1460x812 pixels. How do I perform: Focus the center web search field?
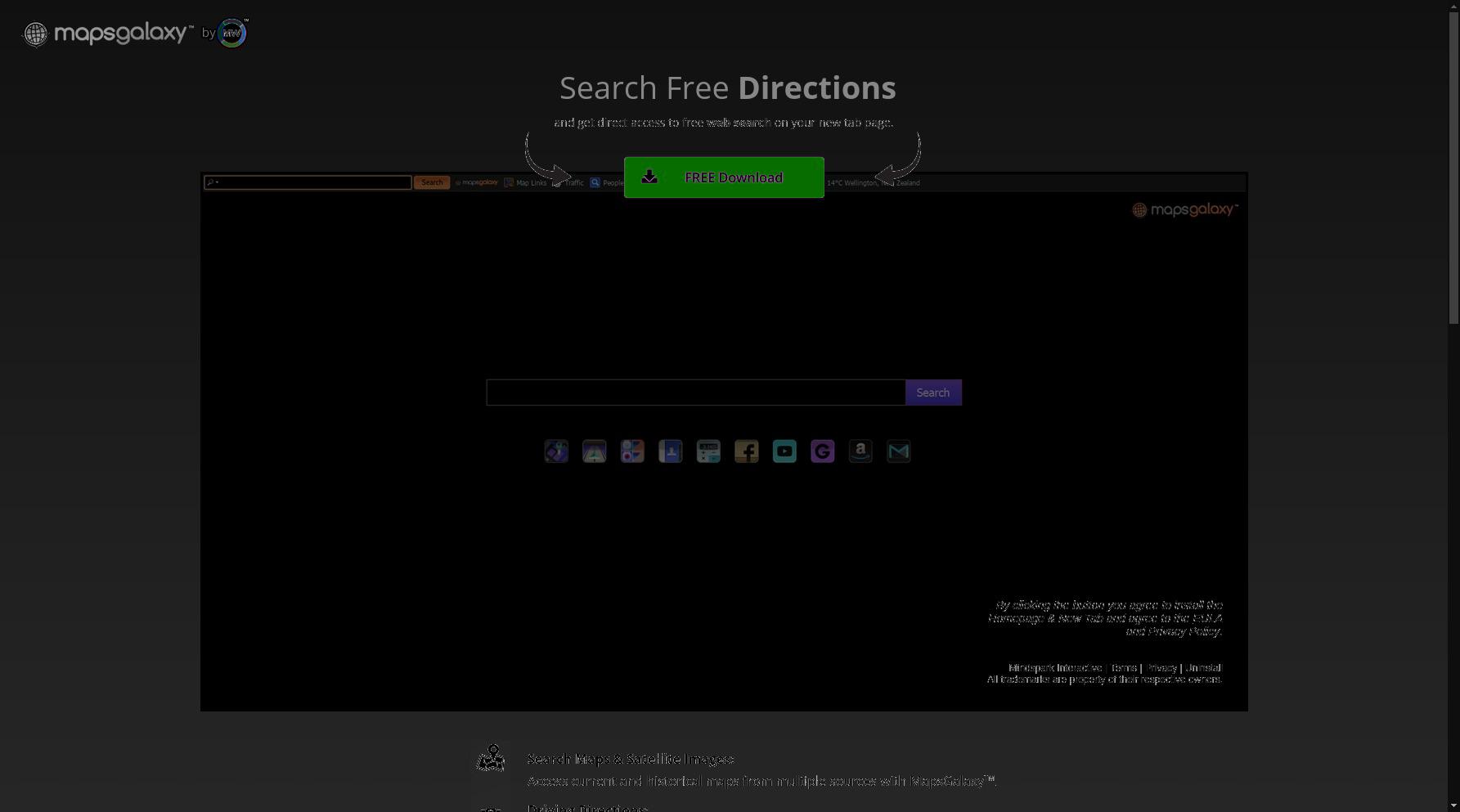pyautogui.click(x=696, y=393)
